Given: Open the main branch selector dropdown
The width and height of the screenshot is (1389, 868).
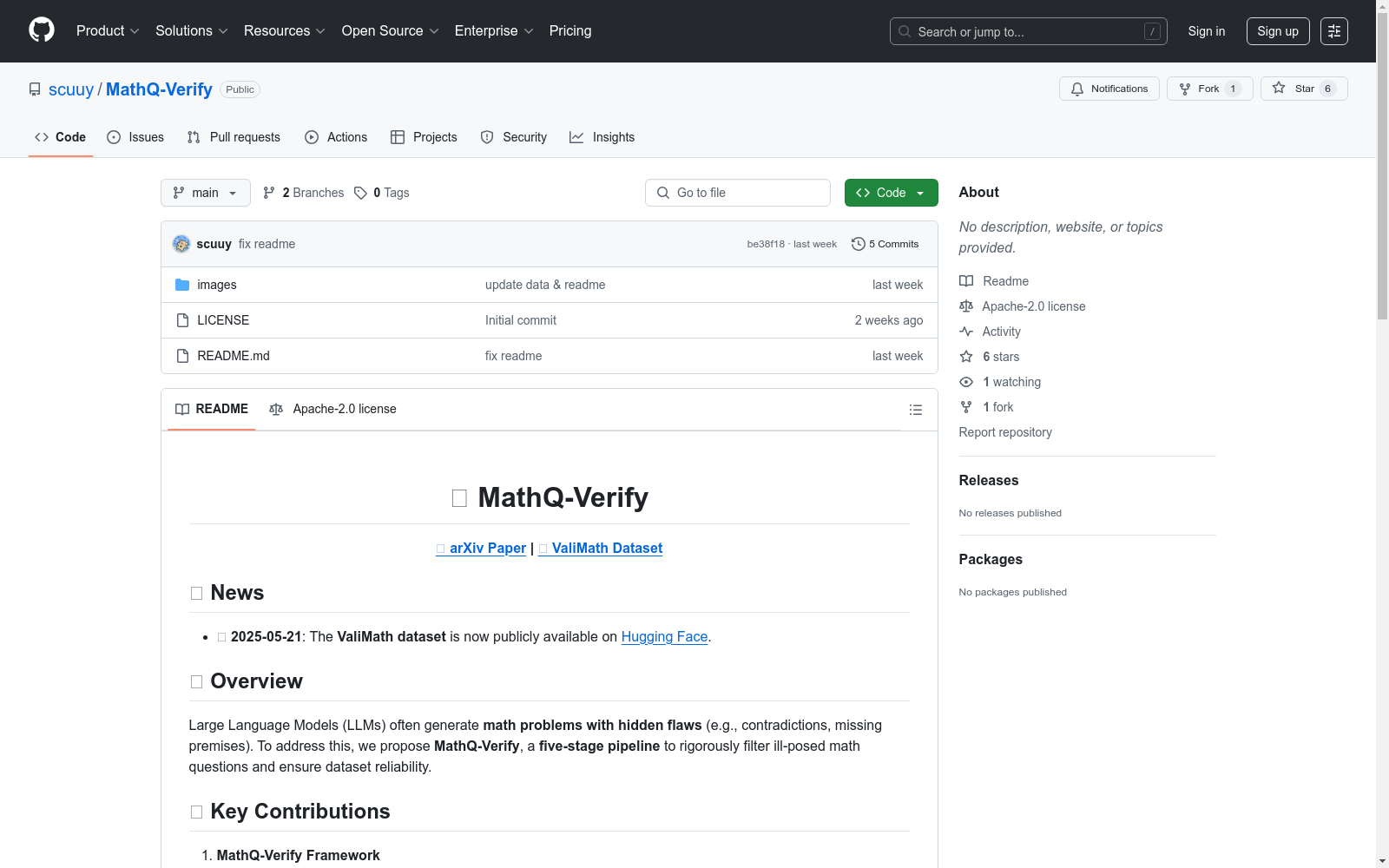Looking at the screenshot, I should [206, 193].
